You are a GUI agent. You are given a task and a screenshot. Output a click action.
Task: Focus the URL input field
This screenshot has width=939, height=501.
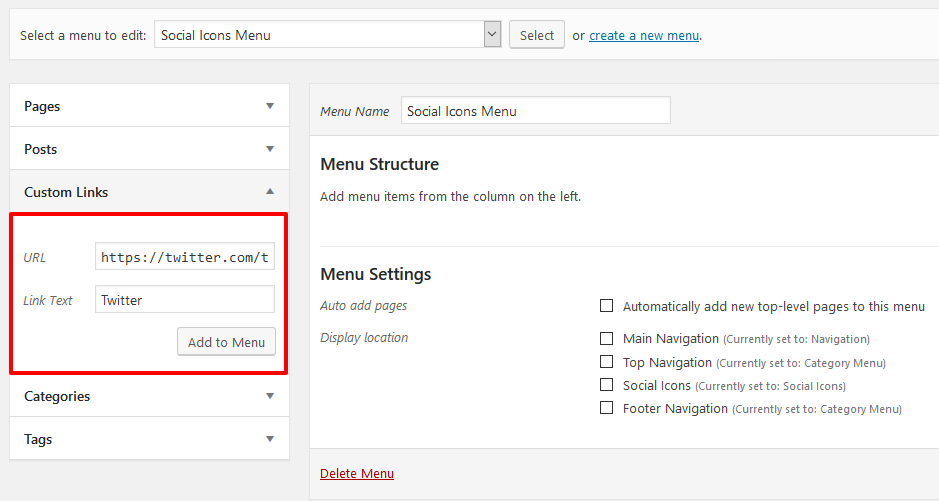(x=185, y=257)
